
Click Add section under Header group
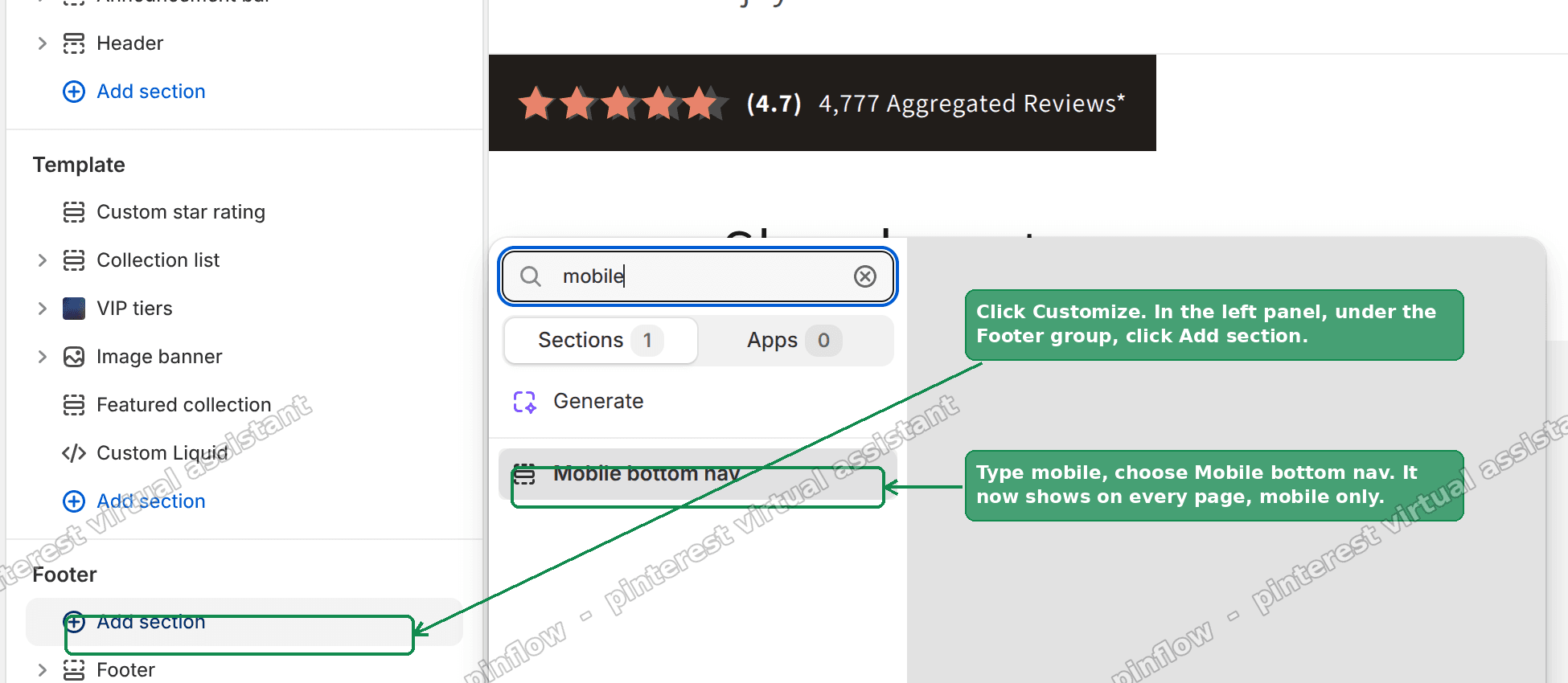[x=150, y=92]
